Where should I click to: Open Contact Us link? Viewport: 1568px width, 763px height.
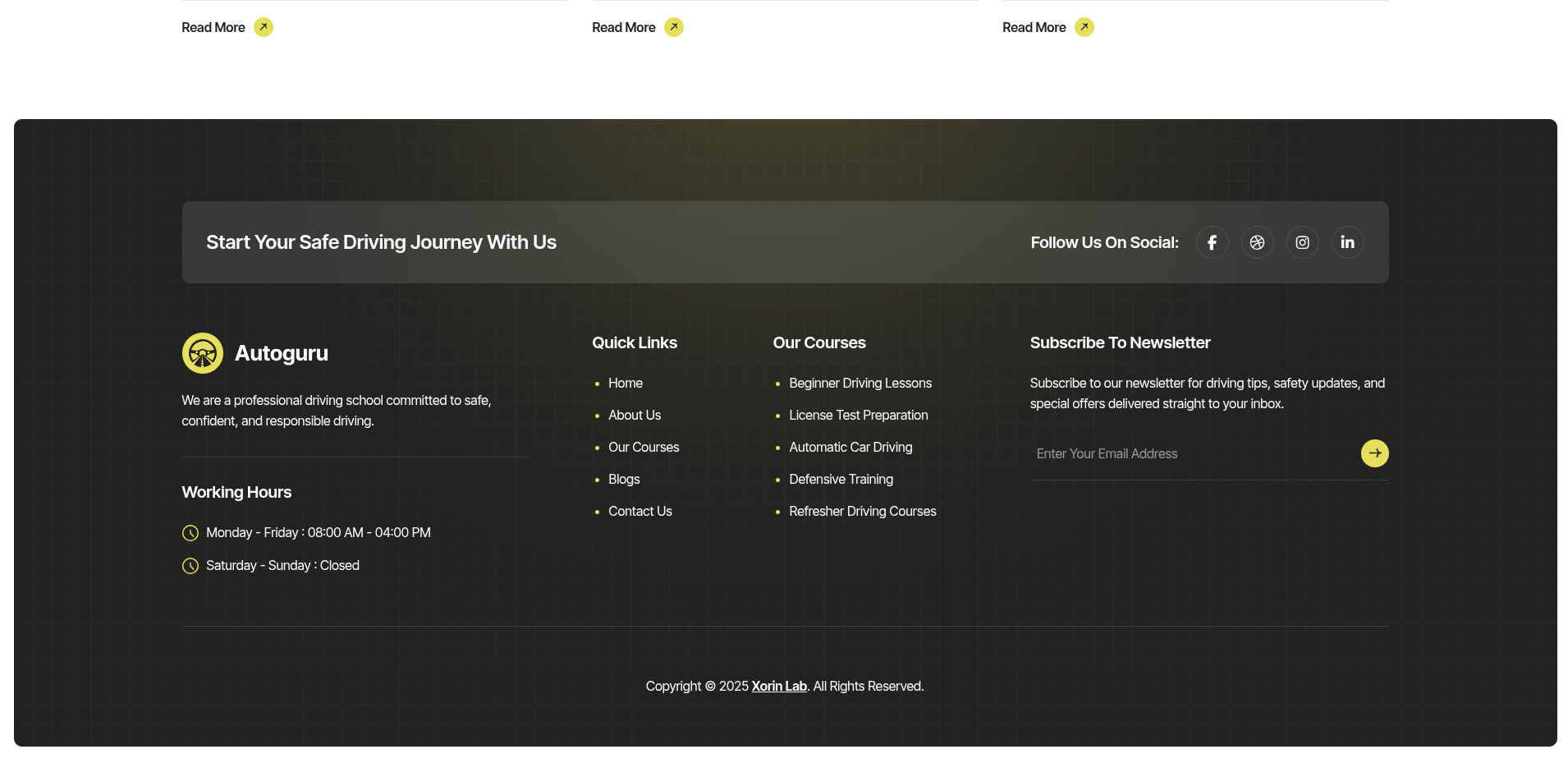[640, 511]
